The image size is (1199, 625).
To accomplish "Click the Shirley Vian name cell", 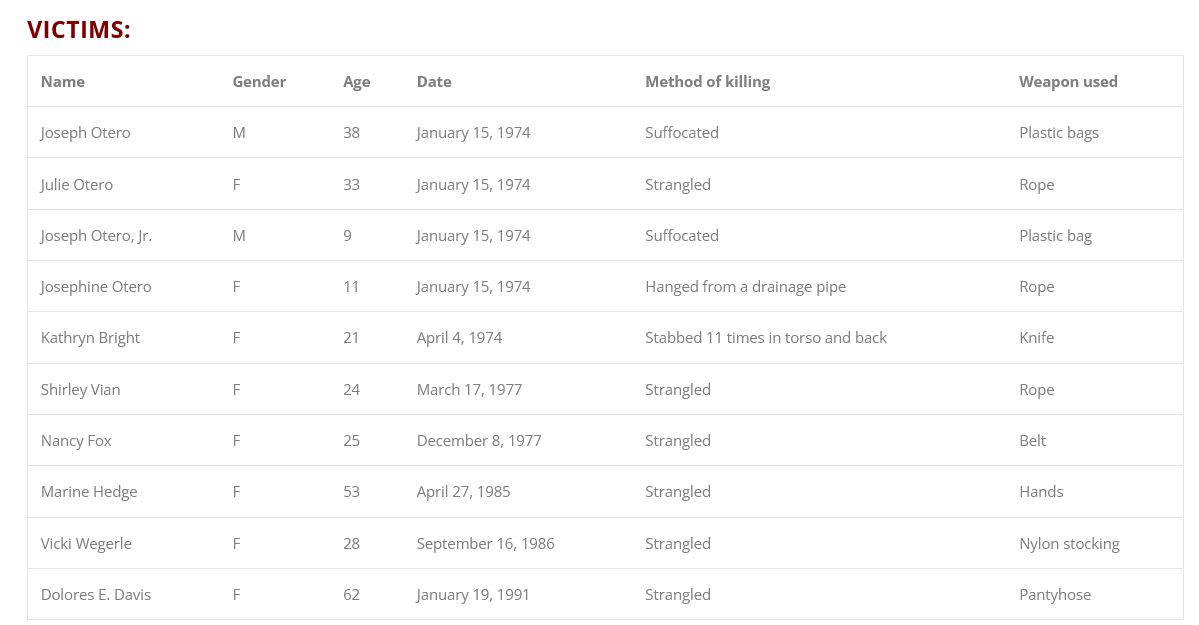I will click(x=80, y=390).
